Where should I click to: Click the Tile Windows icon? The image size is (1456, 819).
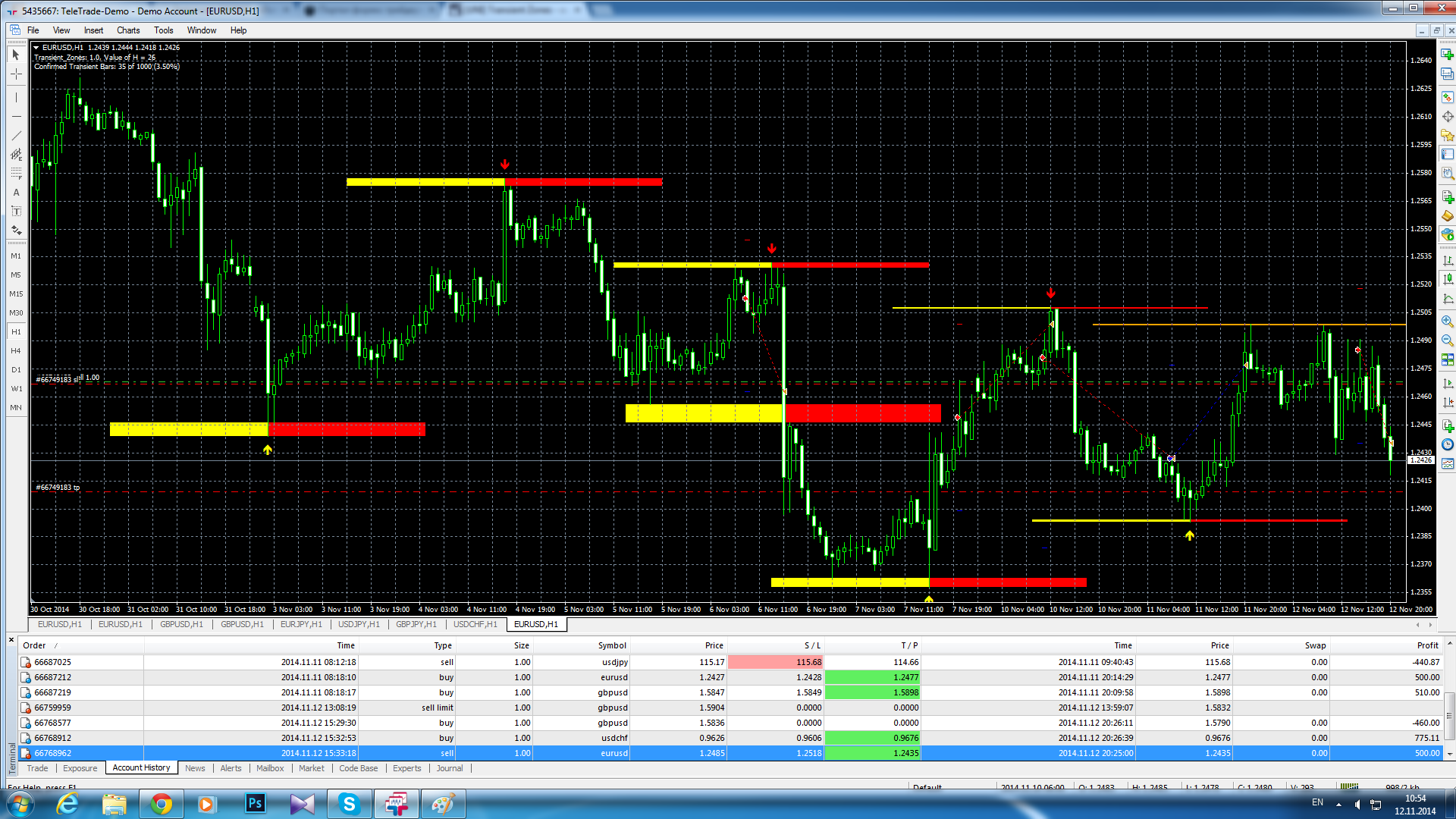click(x=1448, y=359)
